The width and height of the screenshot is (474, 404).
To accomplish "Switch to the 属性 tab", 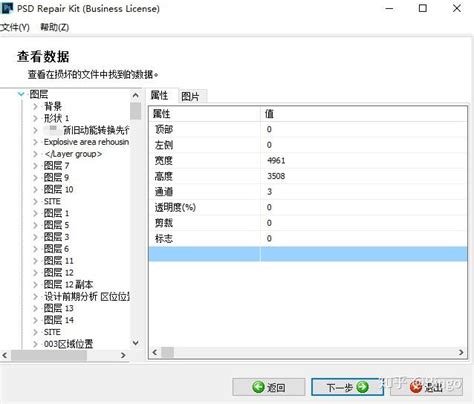I will [160, 96].
